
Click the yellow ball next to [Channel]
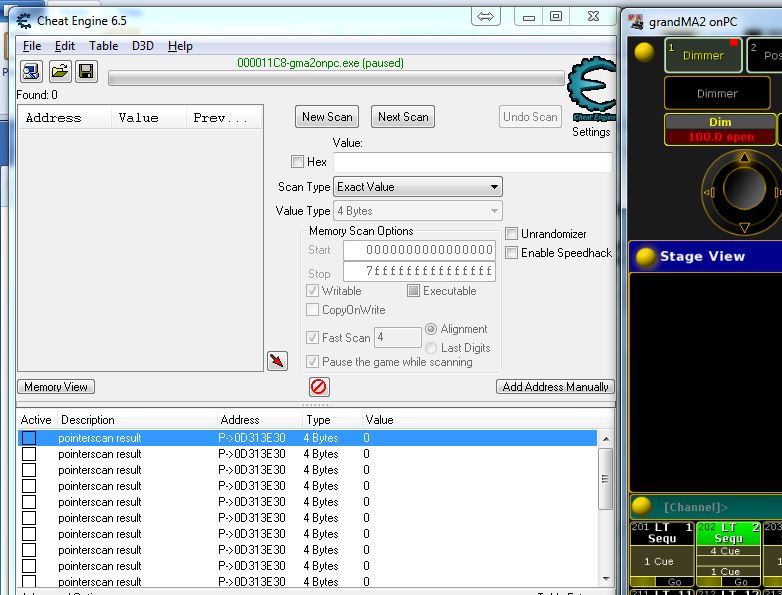click(641, 506)
